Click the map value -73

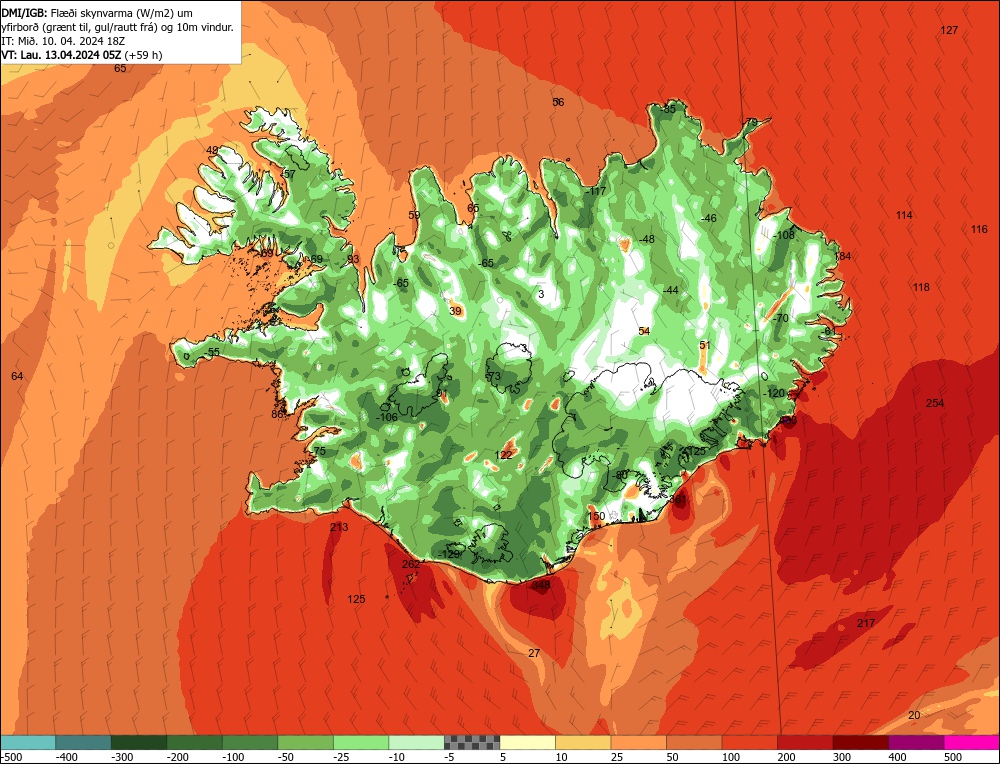coord(492,376)
